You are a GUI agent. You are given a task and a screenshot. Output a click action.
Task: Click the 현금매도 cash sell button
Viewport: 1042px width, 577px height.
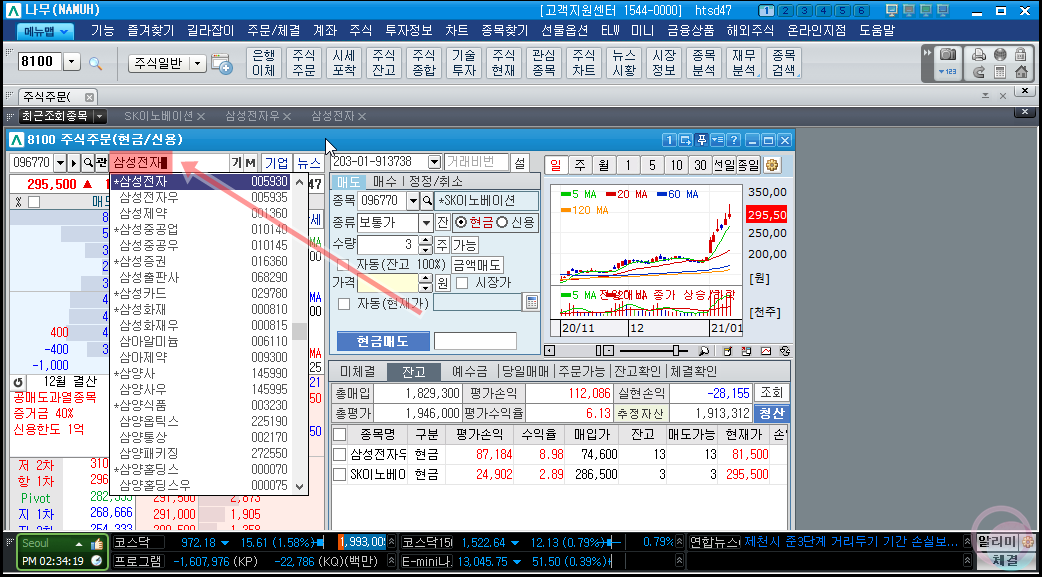coord(383,342)
